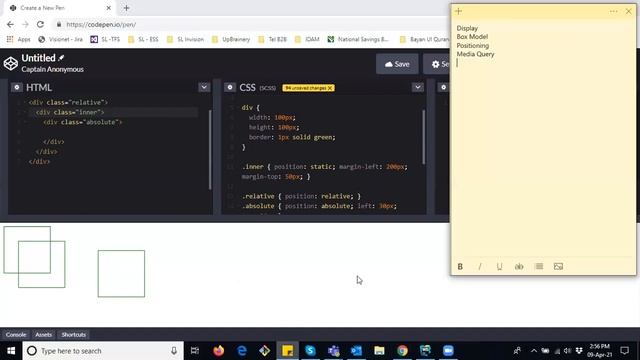The width and height of the screenshot is (640, 360).
Task: Launch Firefox from taskbar
Action: click(218, 351)
